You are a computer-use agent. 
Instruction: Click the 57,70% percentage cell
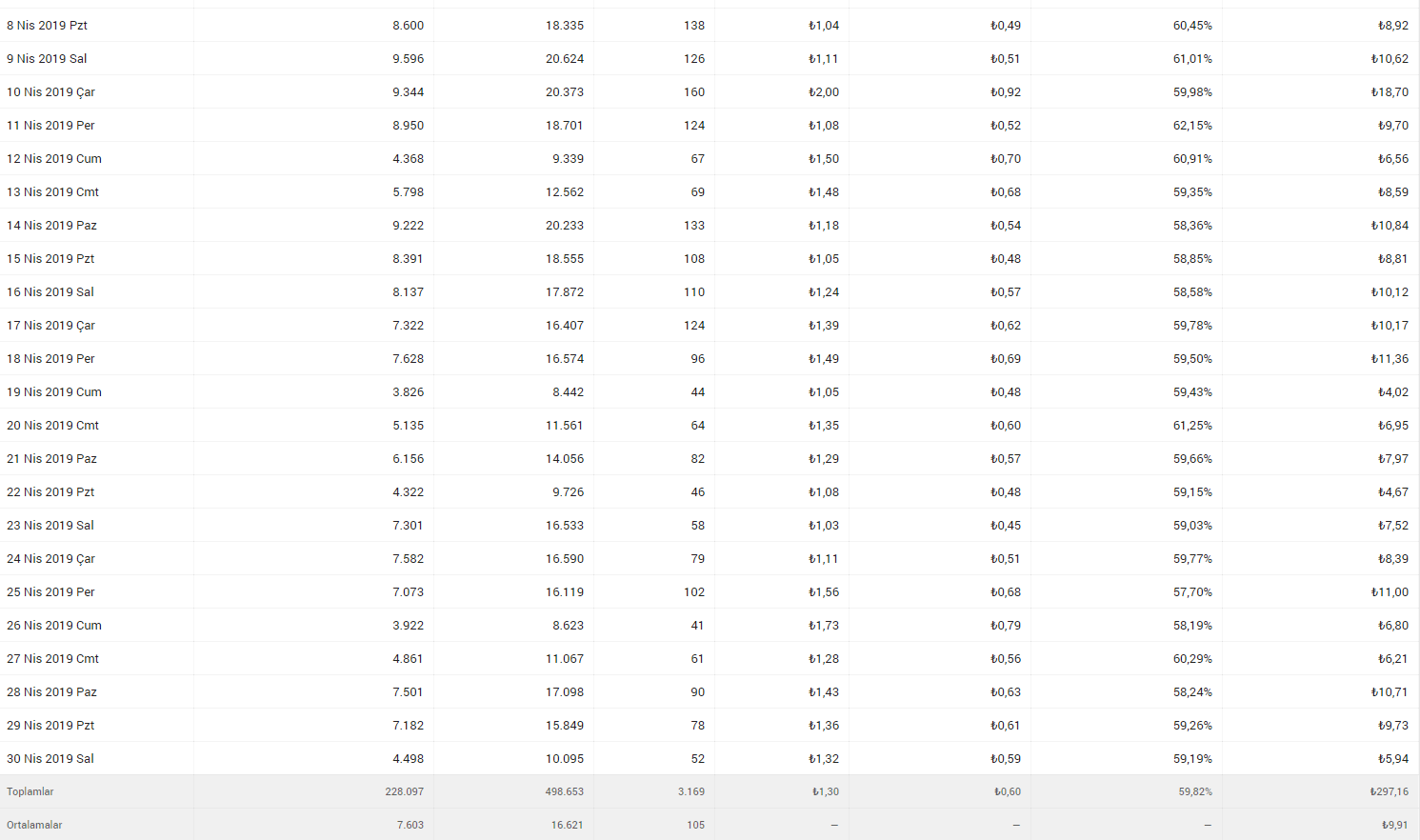click(x=1192, y=592)
